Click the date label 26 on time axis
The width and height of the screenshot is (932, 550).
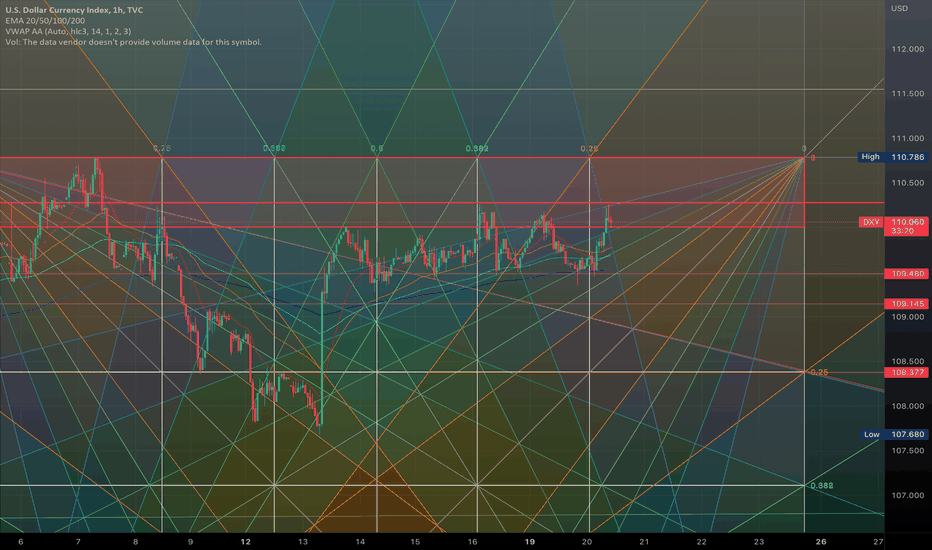point(821,542)
